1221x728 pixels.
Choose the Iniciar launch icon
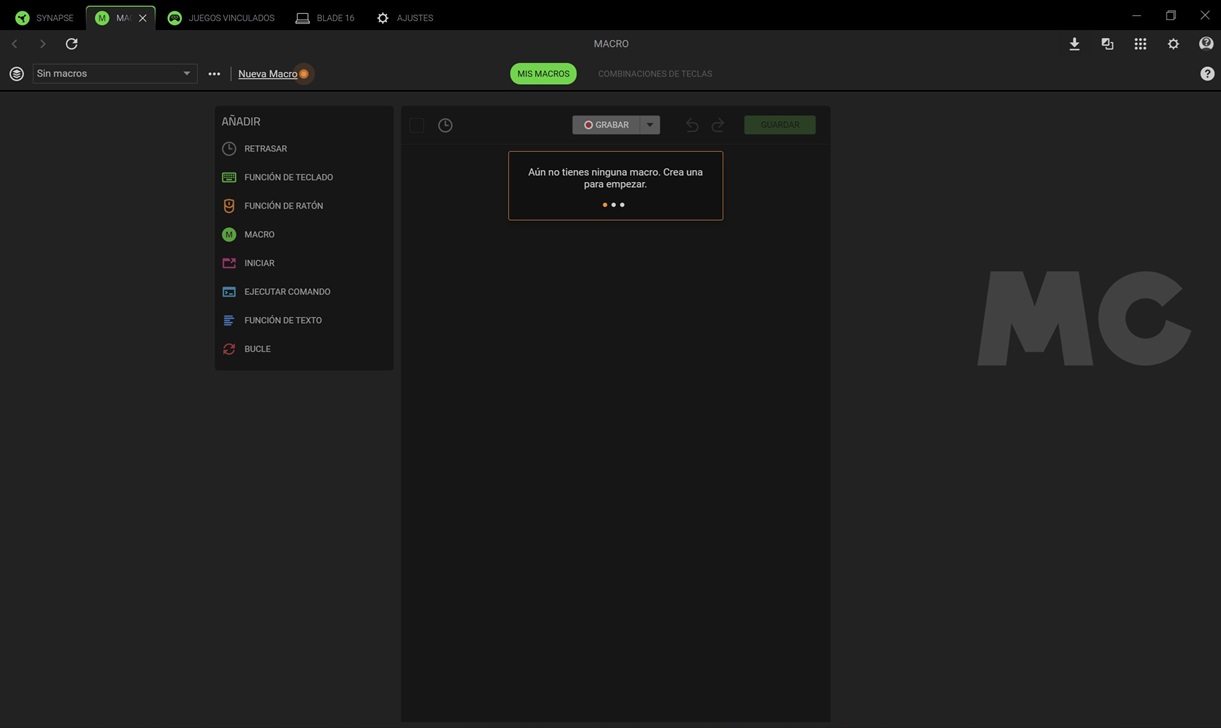click(229, 263)
